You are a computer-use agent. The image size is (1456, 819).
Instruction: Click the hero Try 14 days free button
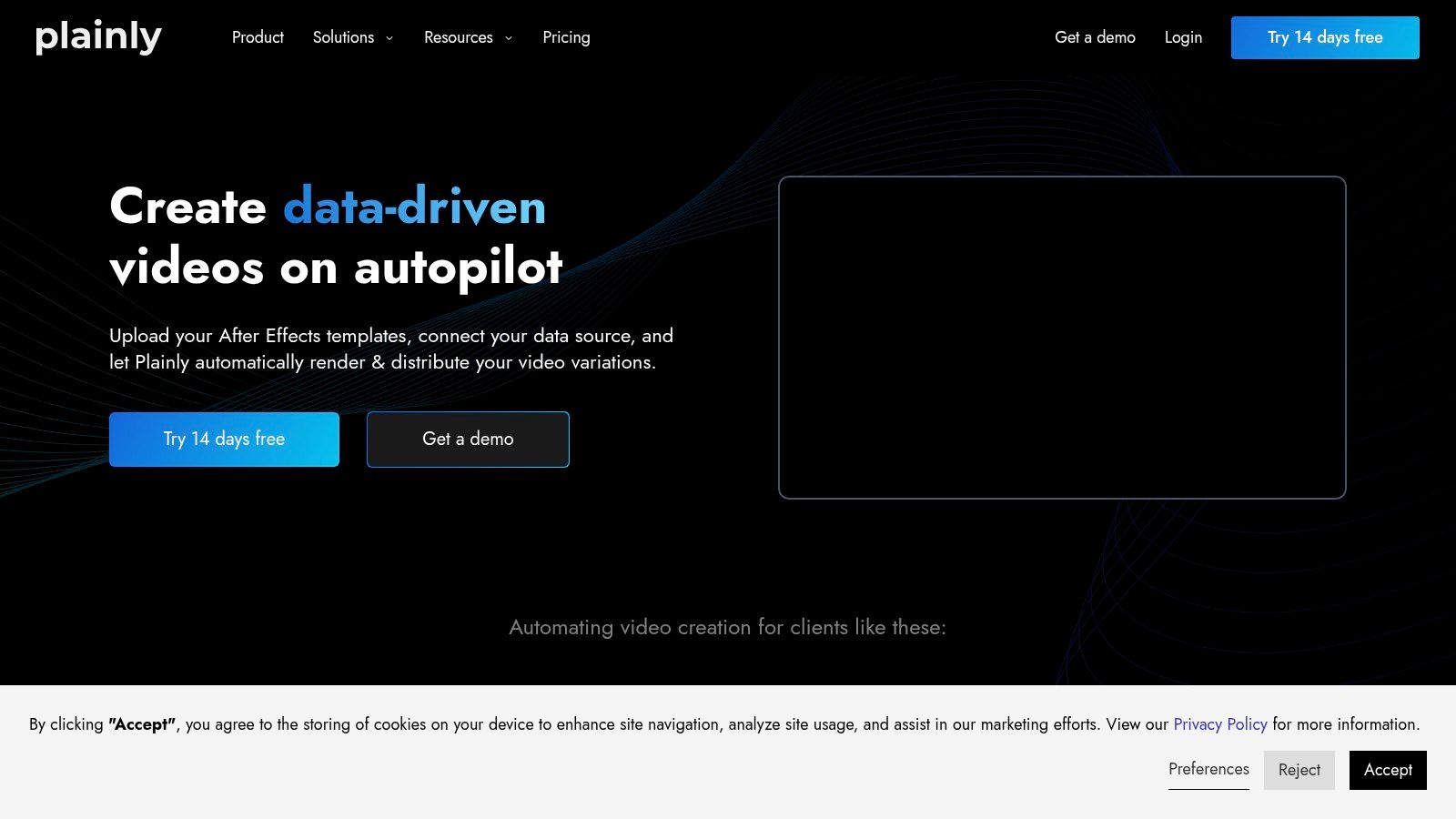tap(224, 440)
